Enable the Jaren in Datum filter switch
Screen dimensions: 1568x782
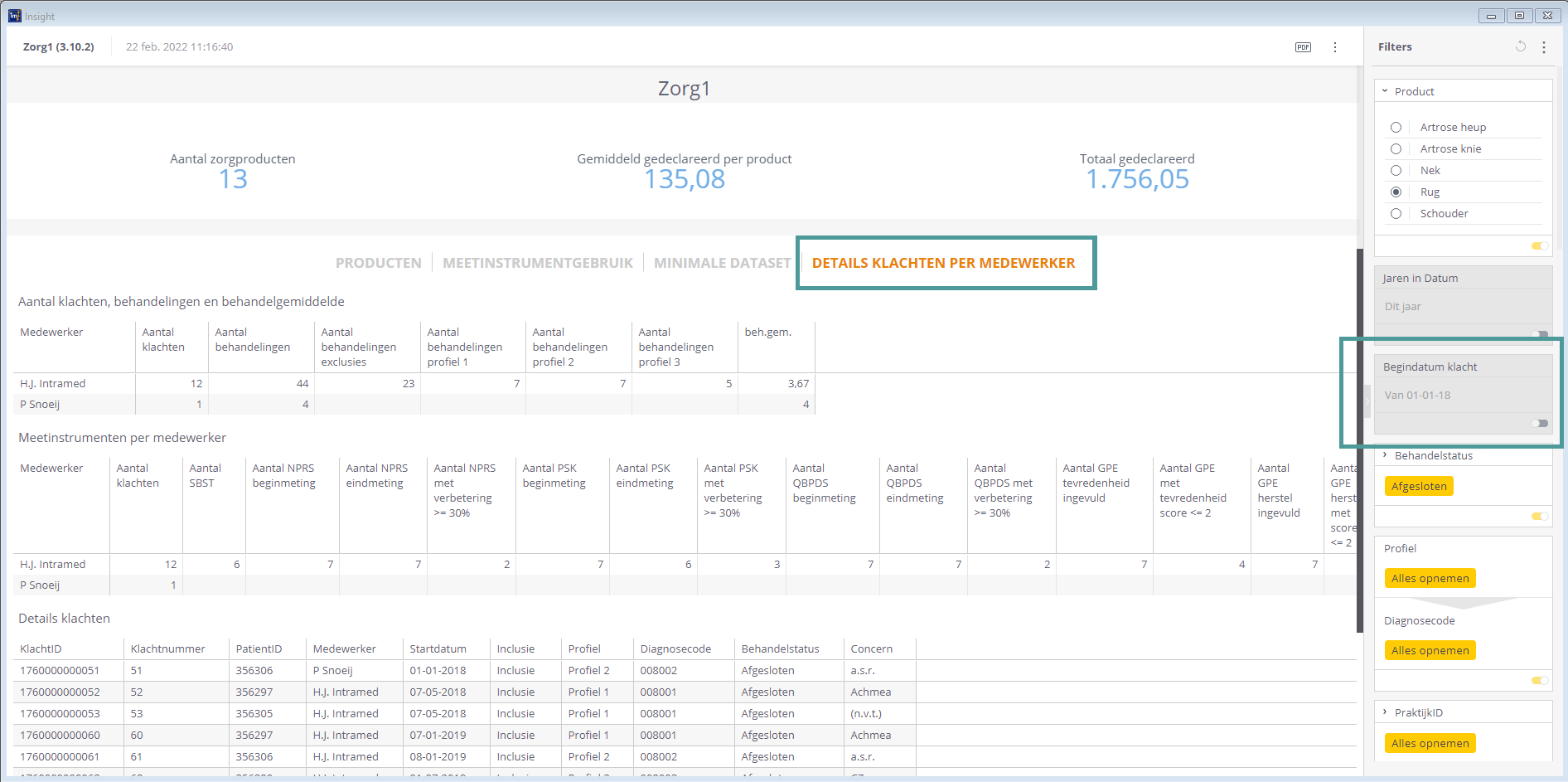tap(1540, 334)
